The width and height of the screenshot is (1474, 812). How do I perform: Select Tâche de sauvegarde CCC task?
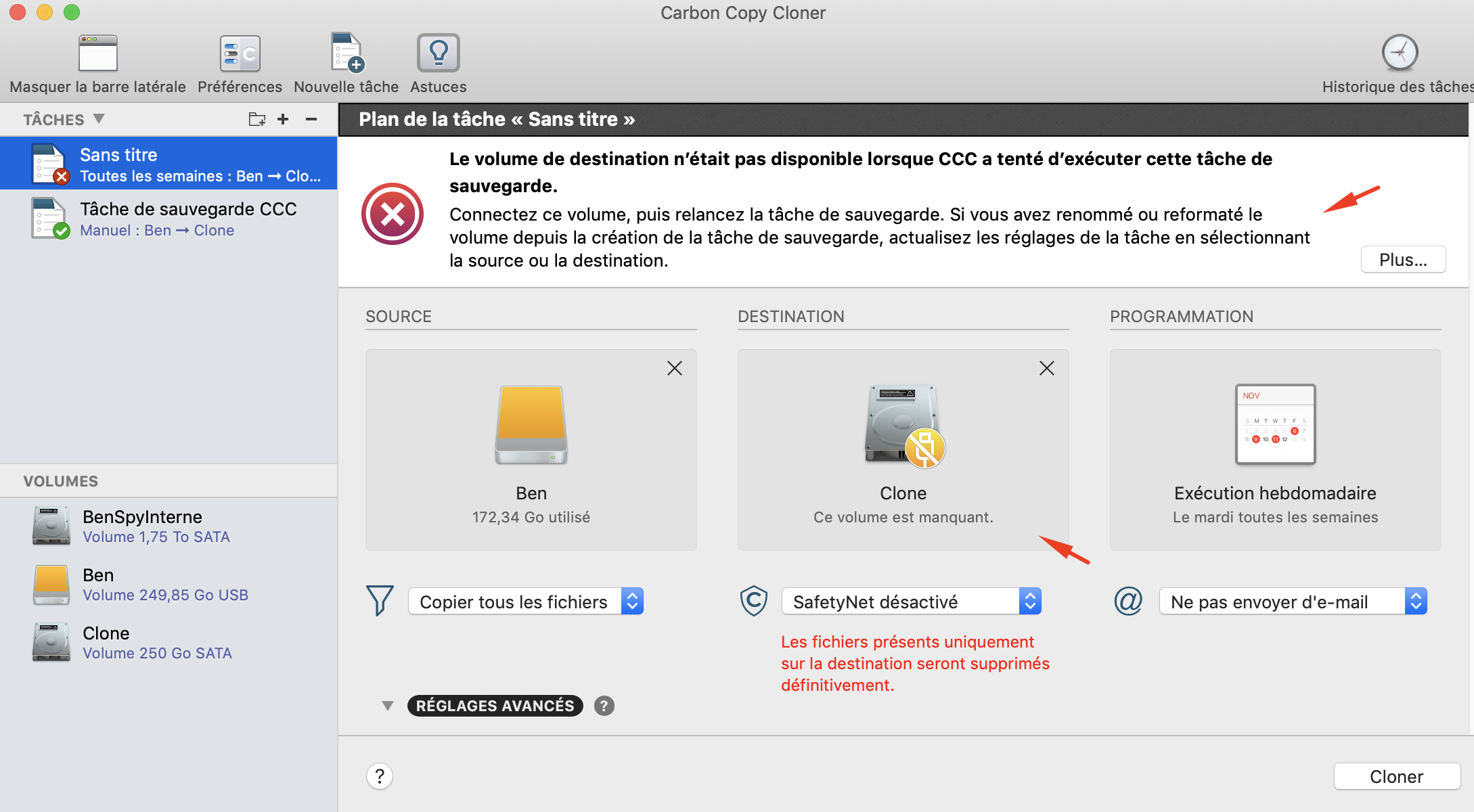point(169,219)
